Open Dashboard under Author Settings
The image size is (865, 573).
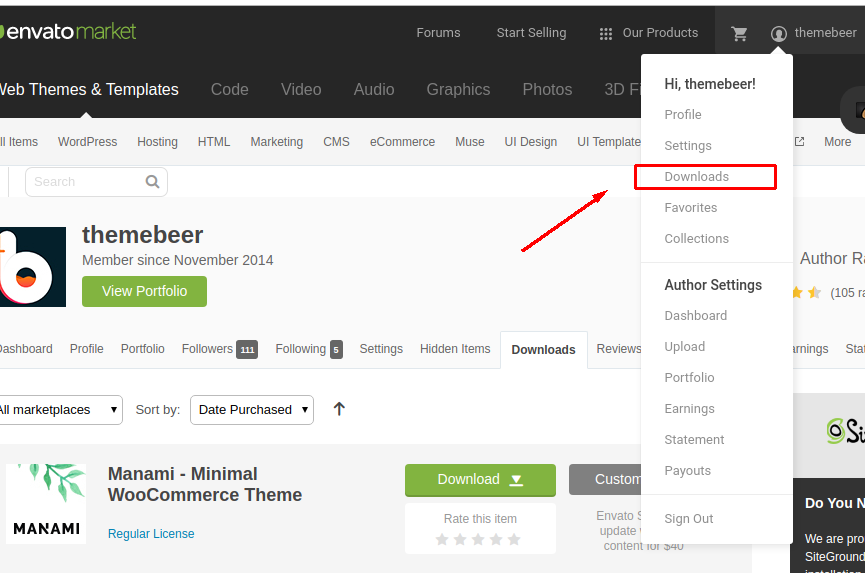click(x=696, y=315)
